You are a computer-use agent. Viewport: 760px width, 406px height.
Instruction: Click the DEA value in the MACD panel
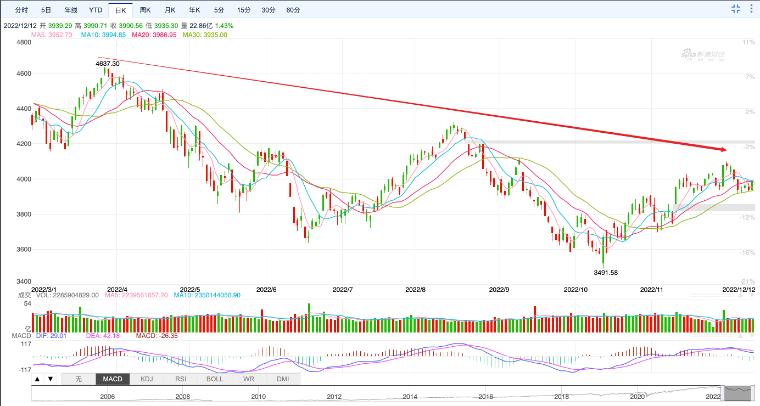click(x=103, y=335)
